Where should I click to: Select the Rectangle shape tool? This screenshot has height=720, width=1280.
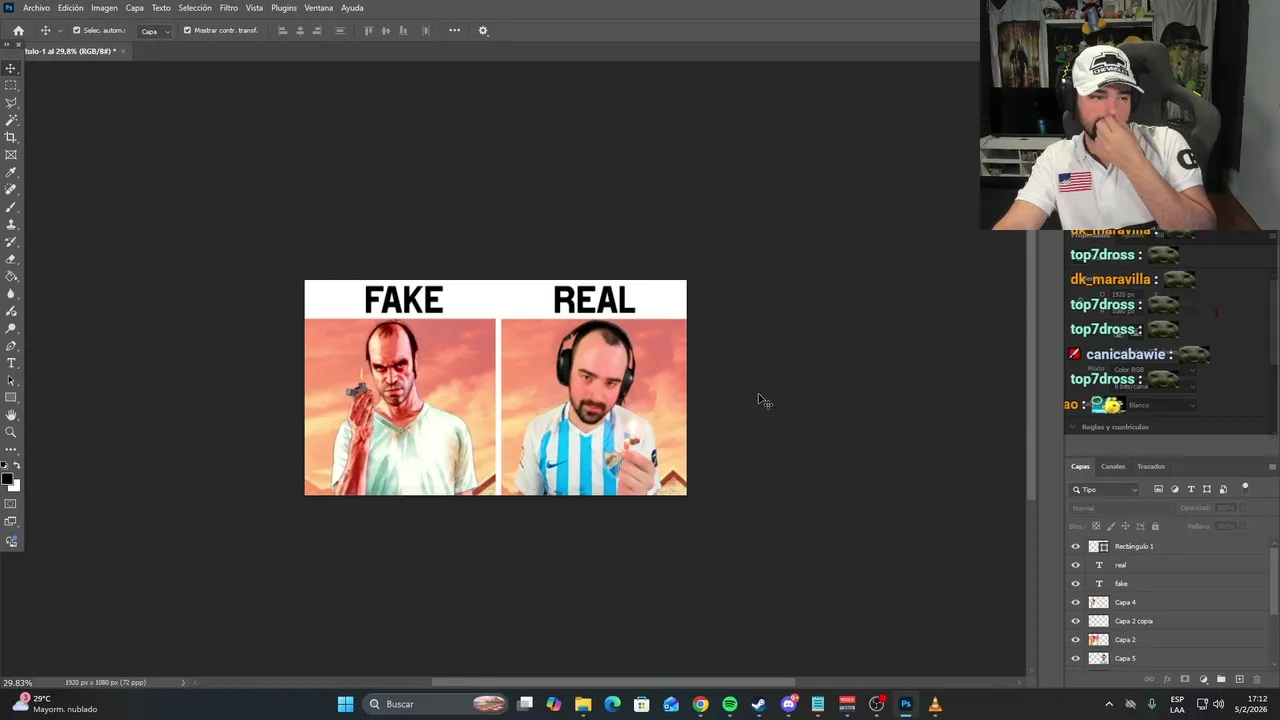pyautogui.click(x=11, y=397)
